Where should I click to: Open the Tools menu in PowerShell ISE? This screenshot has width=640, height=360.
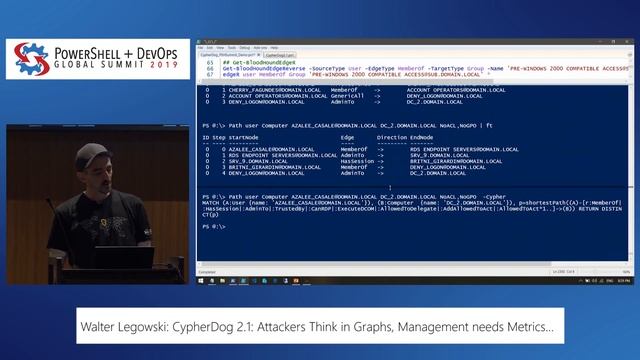click(232, 48)
